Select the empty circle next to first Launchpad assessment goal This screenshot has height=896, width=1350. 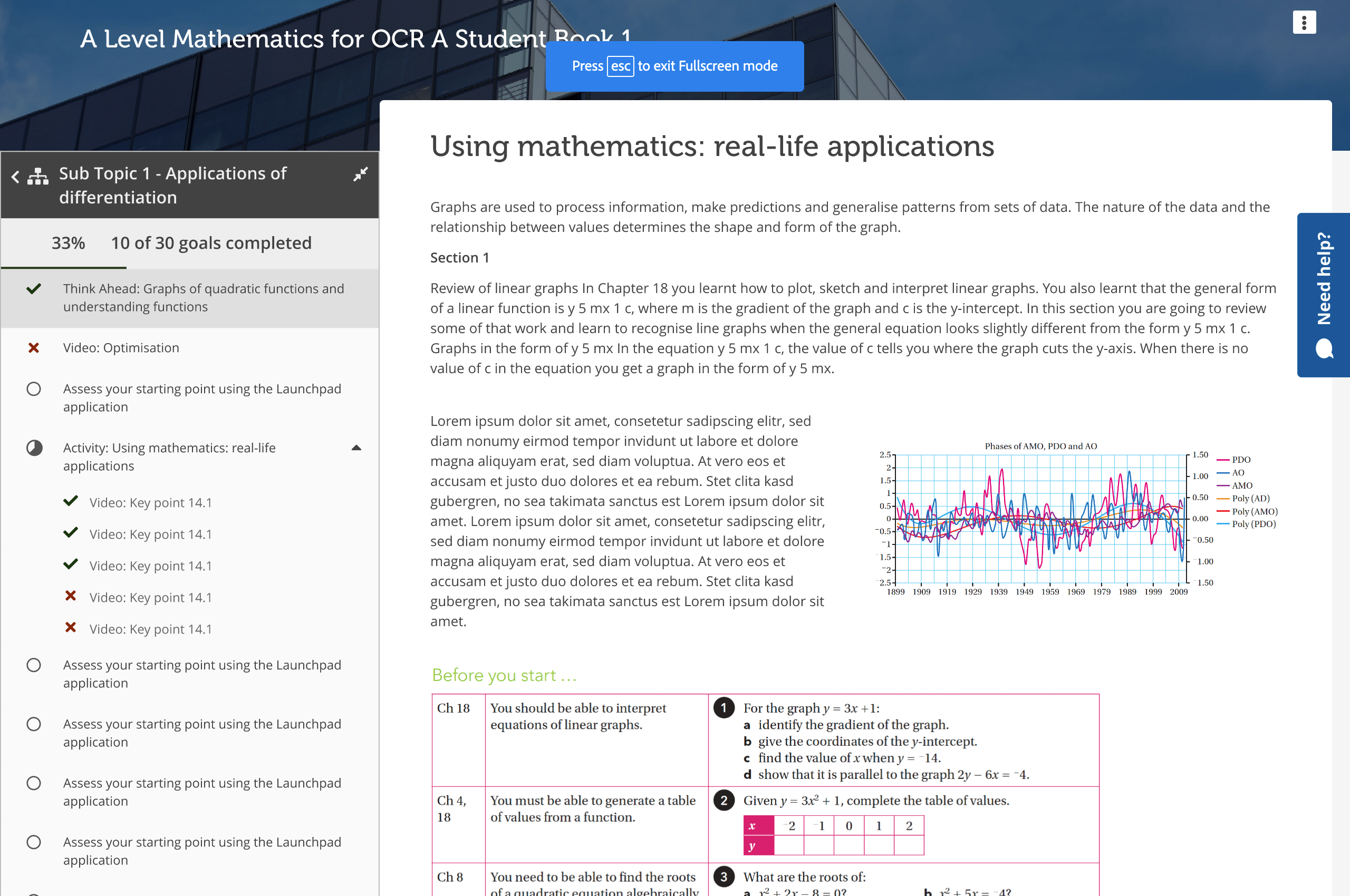pyautogui.click(x=34, y=389)
